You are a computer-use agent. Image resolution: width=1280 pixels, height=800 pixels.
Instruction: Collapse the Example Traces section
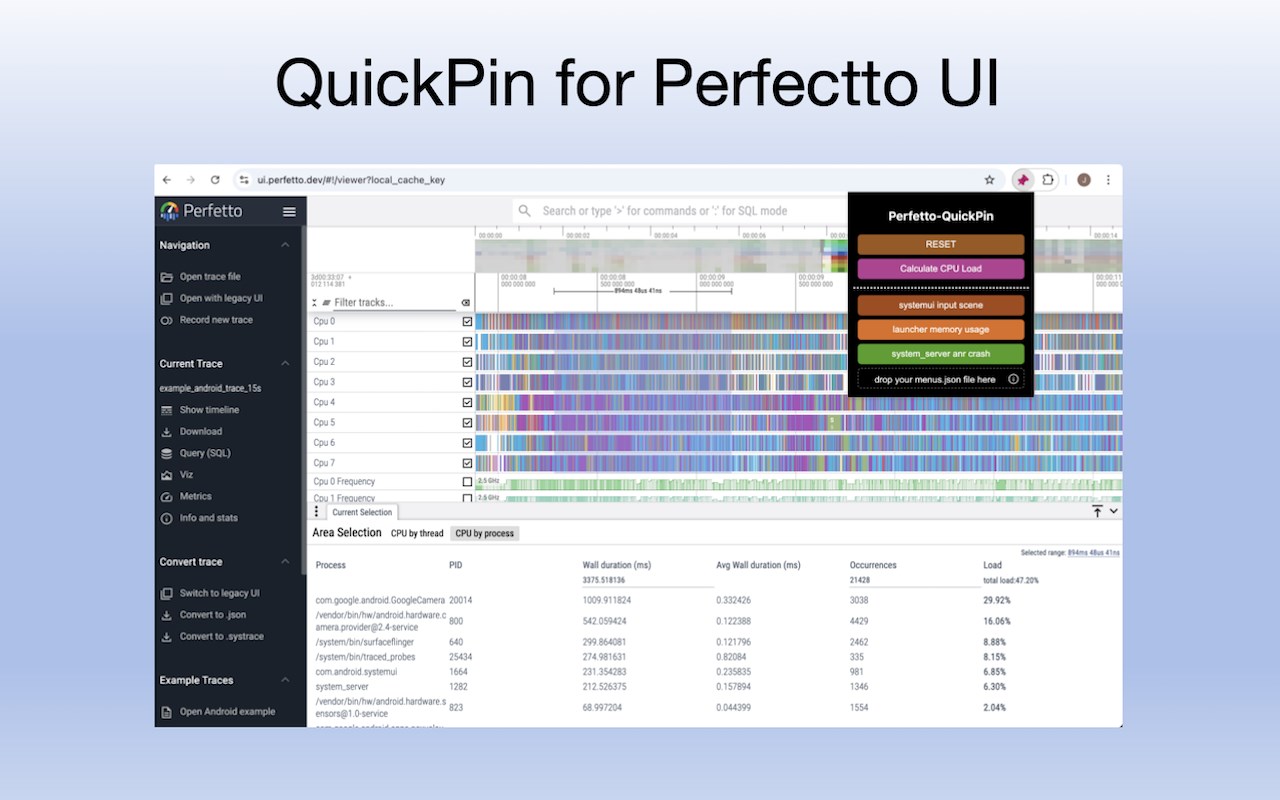tap(285, 680)
